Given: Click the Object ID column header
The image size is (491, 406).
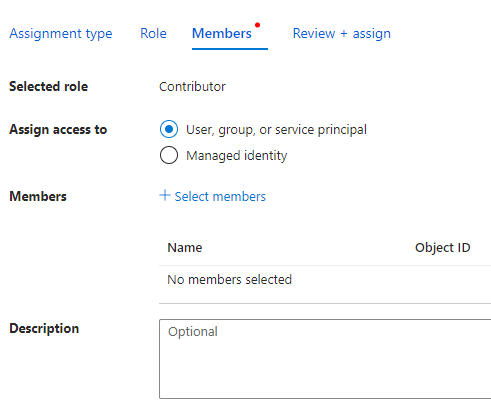Looking at the screenshot, I should click(442, 248).
